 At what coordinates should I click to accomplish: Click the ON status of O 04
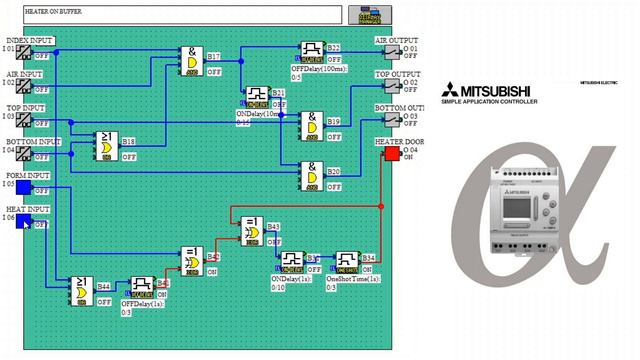coord(408,157)
